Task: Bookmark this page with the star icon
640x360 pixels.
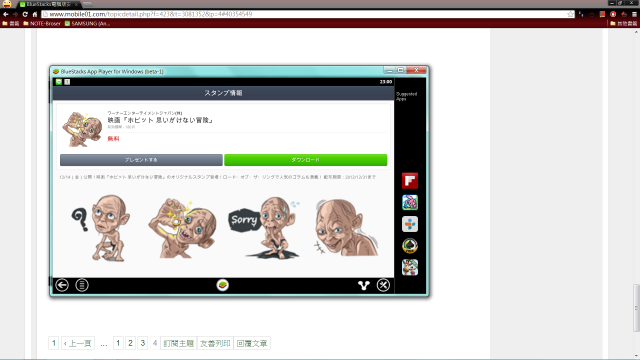Action: [570, 14]
